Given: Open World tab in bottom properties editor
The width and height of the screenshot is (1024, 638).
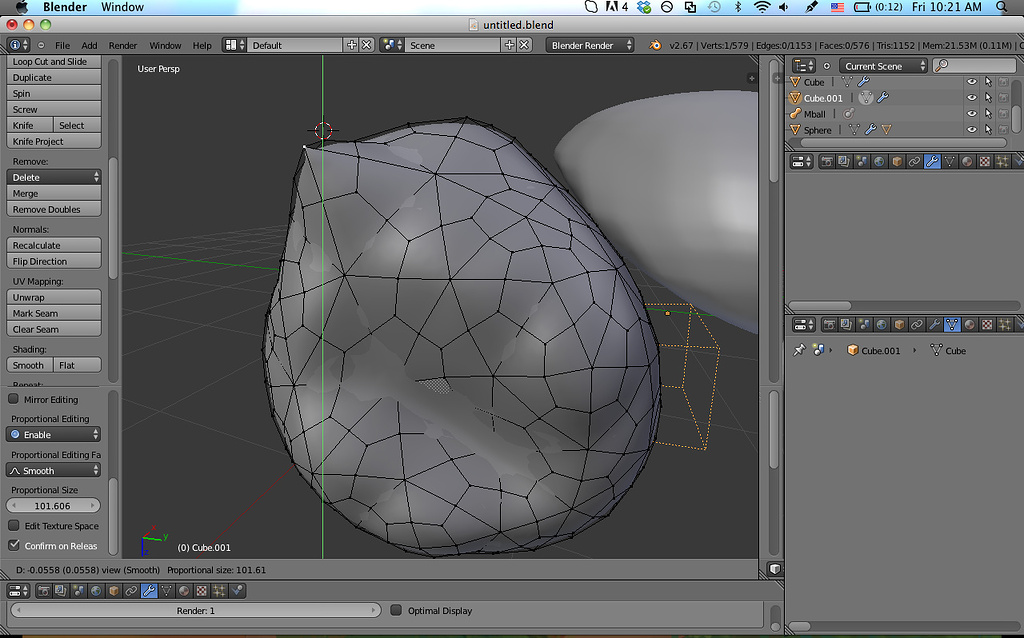Looking at the screenshot, I should 96,591.
